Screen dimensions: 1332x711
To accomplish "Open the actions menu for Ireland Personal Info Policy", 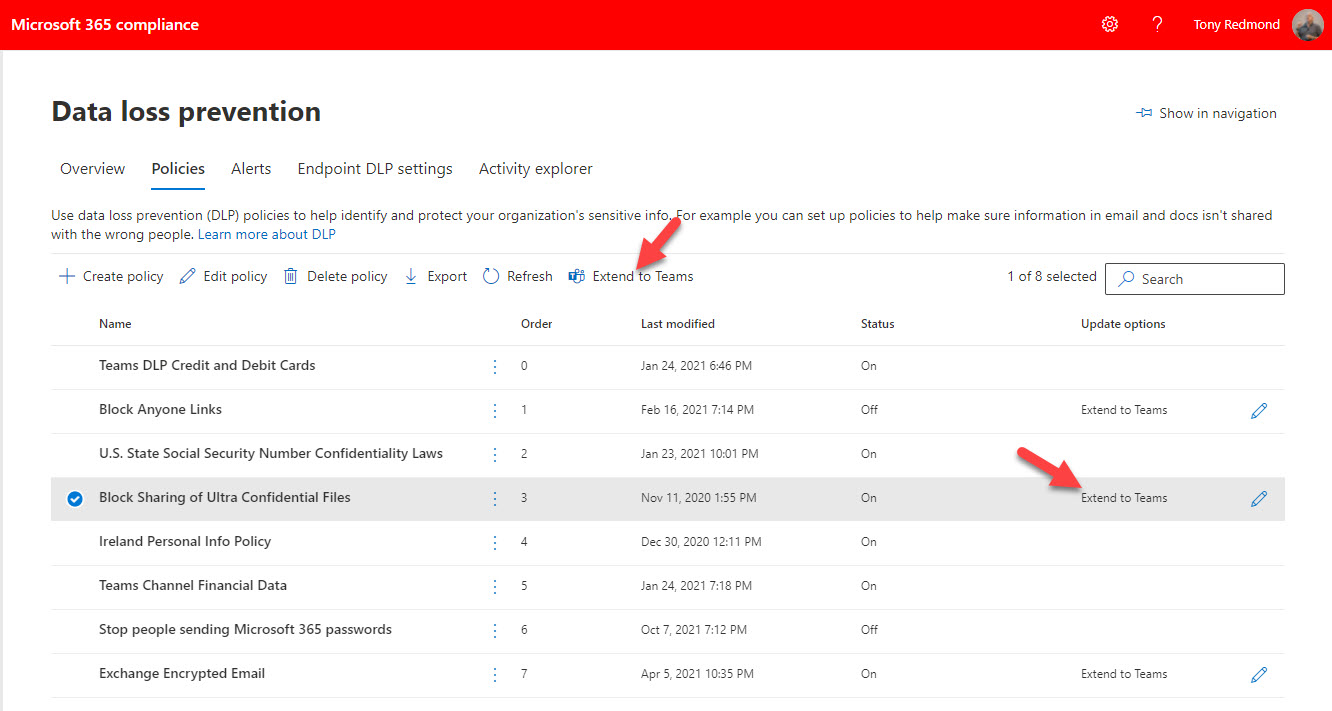I will (494, 542).
